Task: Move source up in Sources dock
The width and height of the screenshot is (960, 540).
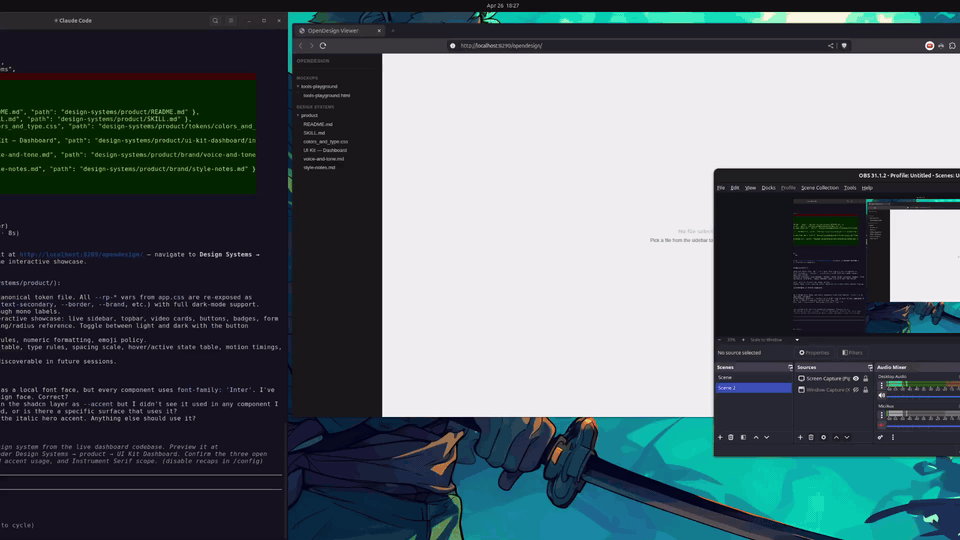Action: point(836,437)
